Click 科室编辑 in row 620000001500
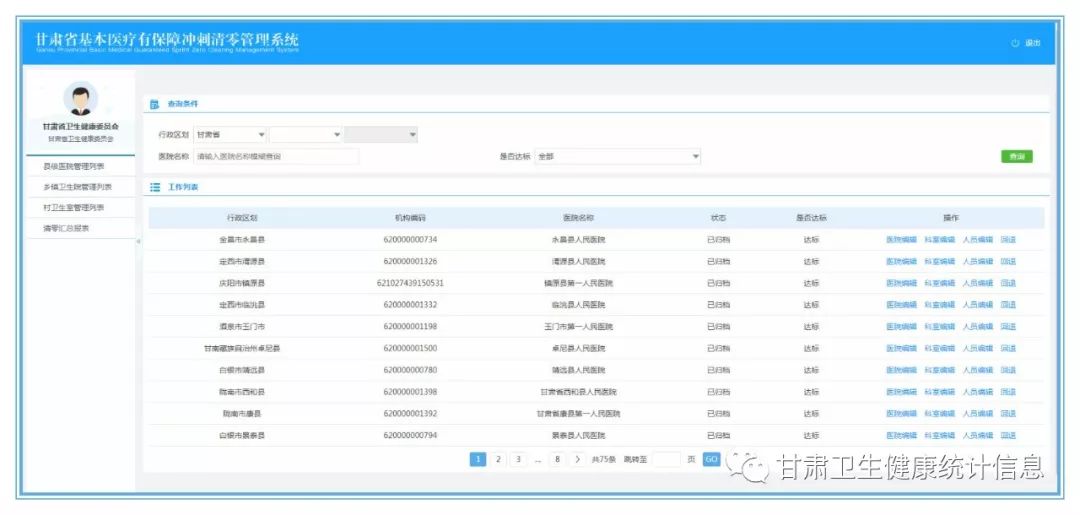 [939, 348]
